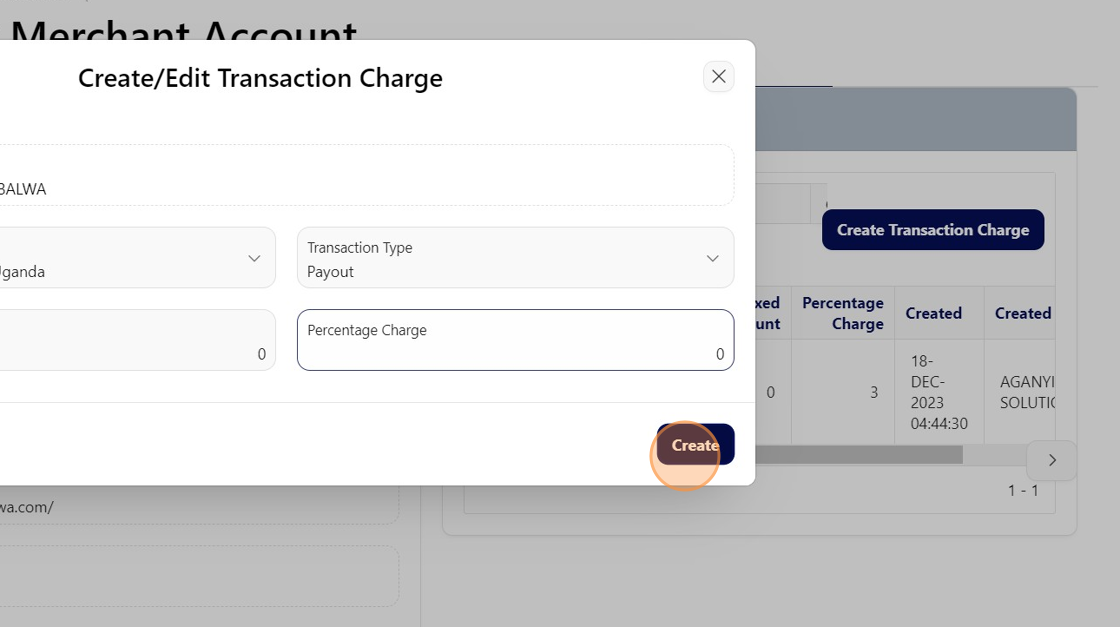Open the Transaction Type dropdown

point(515,258)
